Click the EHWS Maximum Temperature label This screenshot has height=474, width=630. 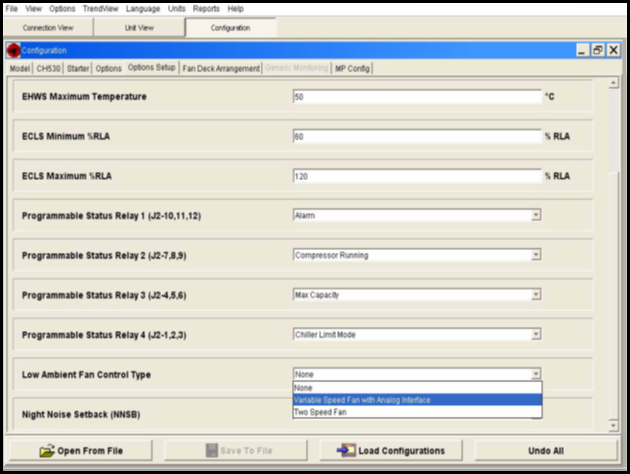pyautogui.click(x=84, y=97)
